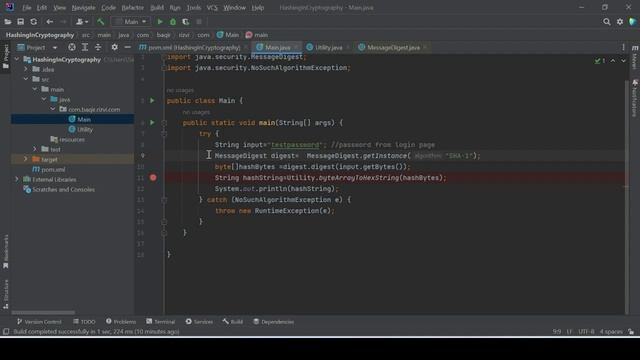Click Select Opened File target icon
The height and width of the screenshot is (360, 640).
[72, 47]
